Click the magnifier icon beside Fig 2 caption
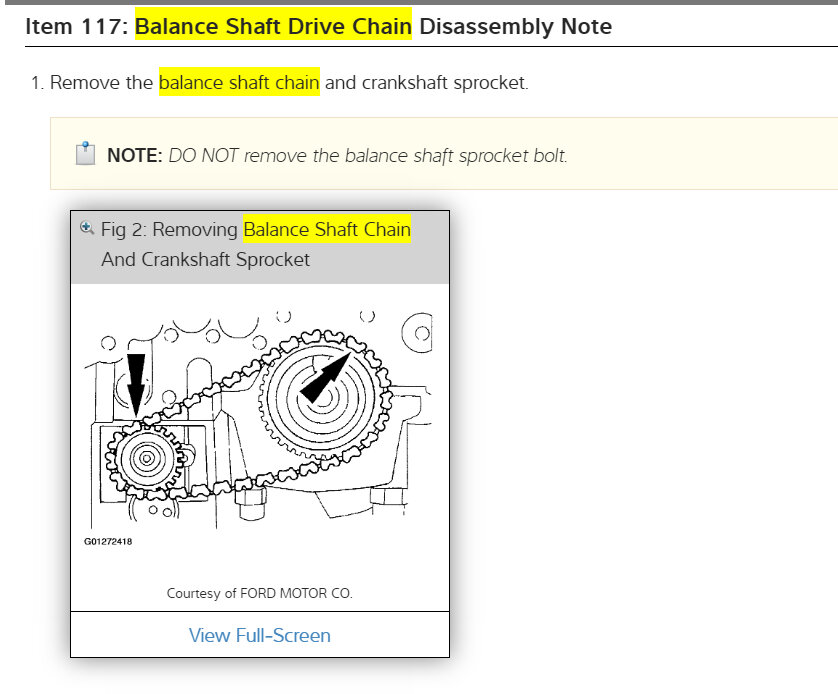The width and height of the screenshot is (838, 694). point(87,229)
